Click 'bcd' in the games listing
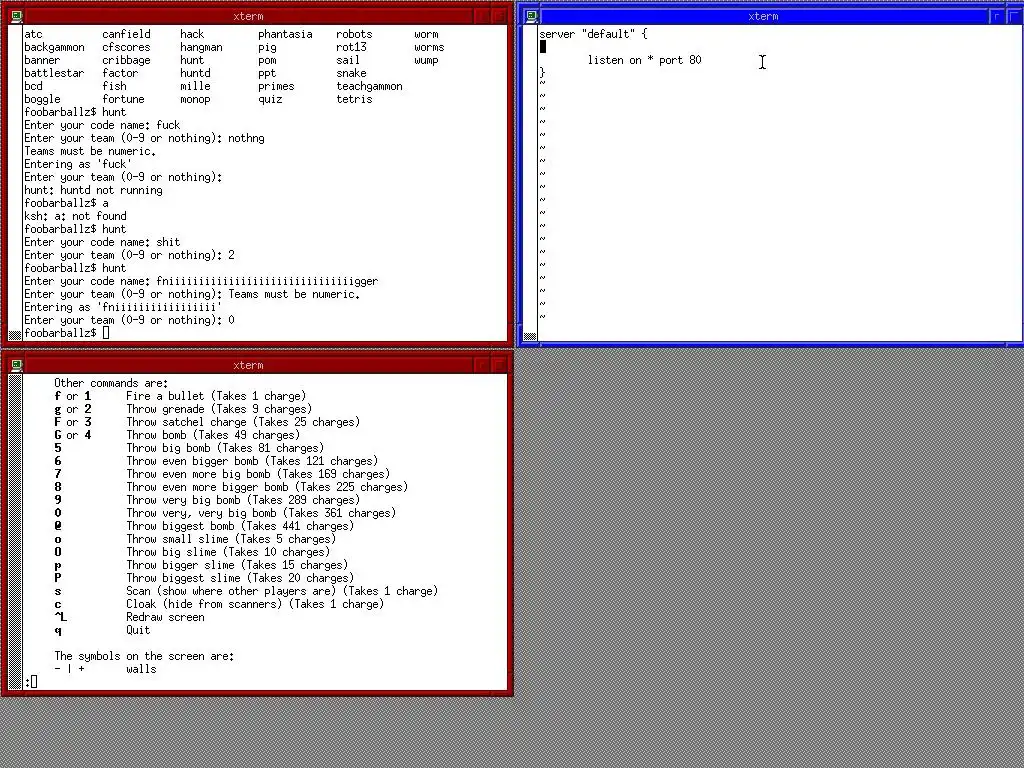 click(33, 86)
